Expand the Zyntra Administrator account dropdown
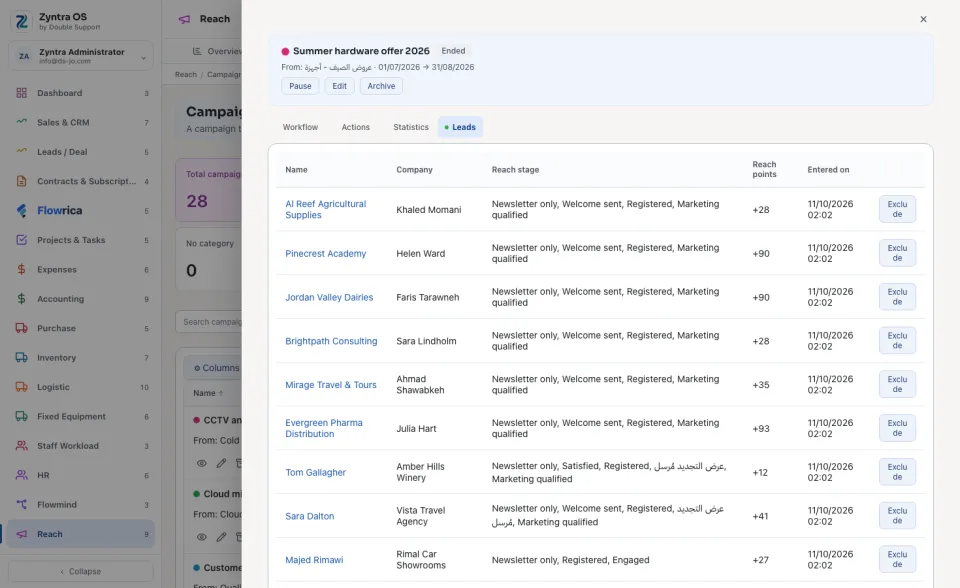 click(x=81, y=56)
